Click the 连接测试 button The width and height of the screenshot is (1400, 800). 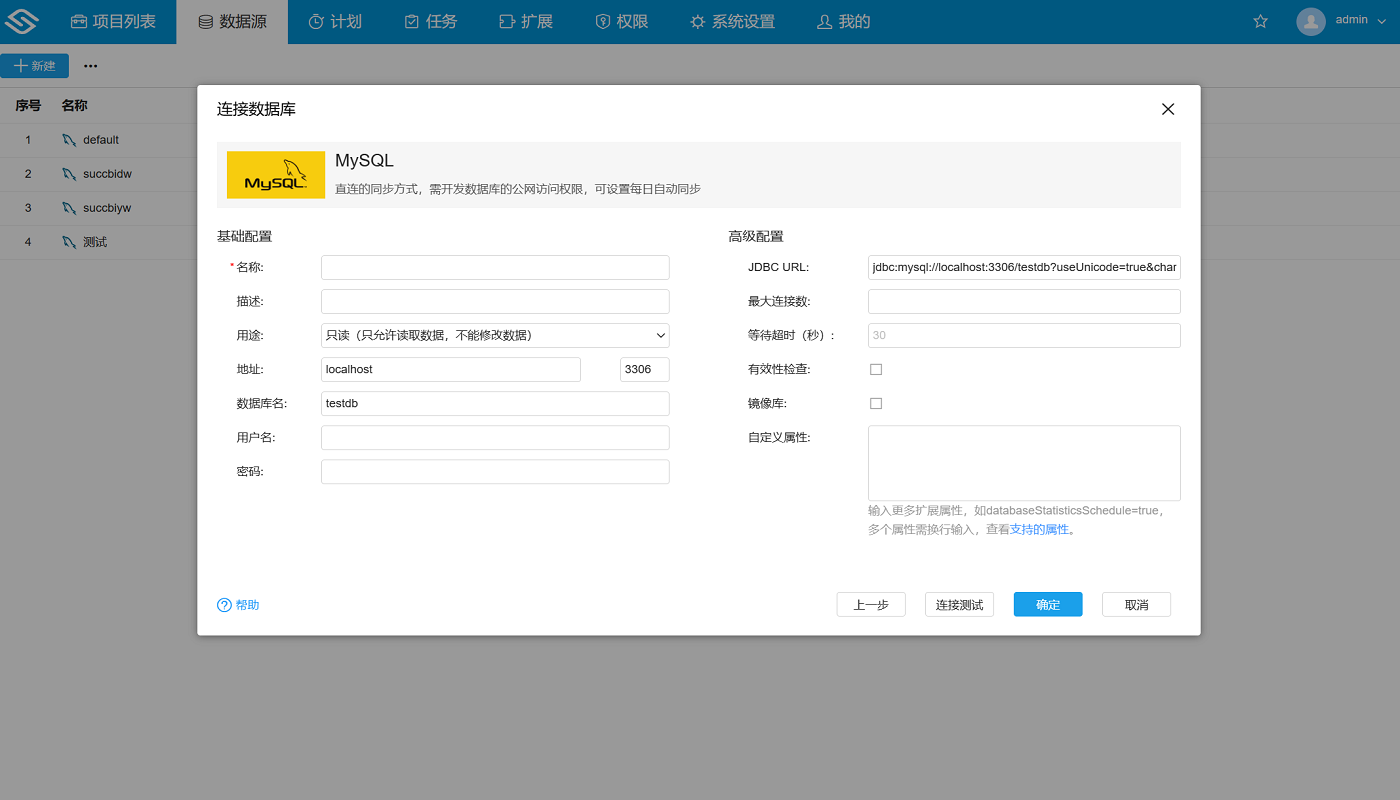959,605
